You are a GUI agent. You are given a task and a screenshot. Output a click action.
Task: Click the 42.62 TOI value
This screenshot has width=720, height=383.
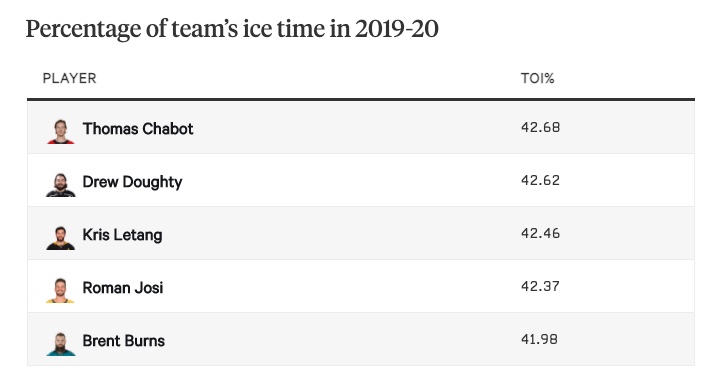click(x=540, y=180)
